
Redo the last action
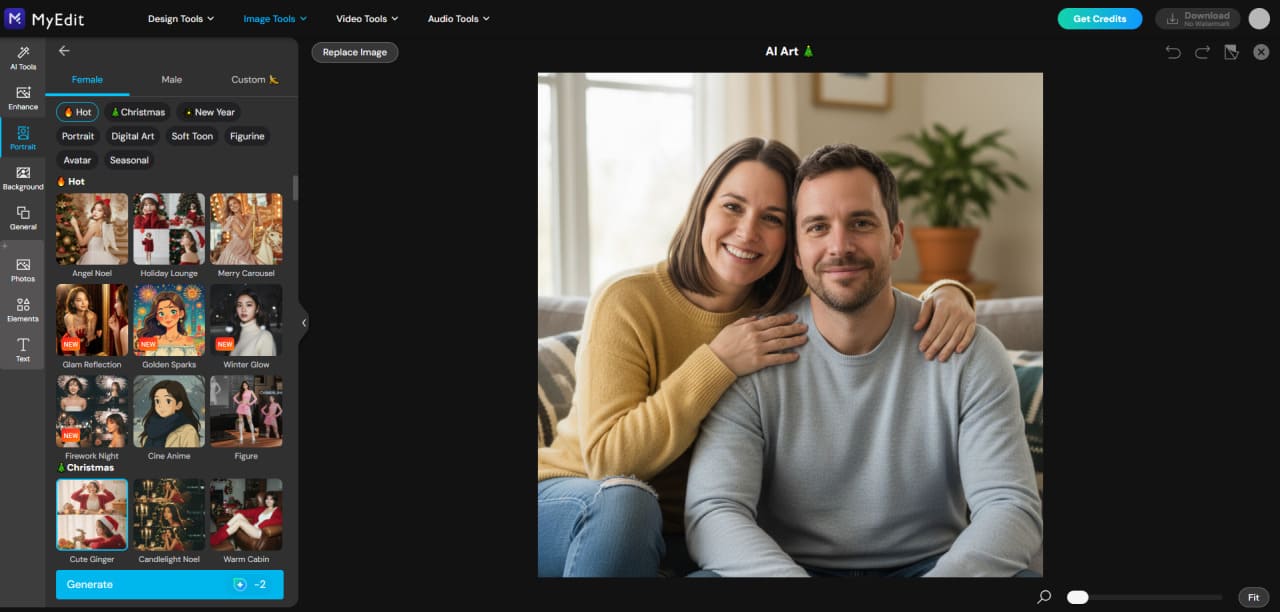tap(1200, 51)
